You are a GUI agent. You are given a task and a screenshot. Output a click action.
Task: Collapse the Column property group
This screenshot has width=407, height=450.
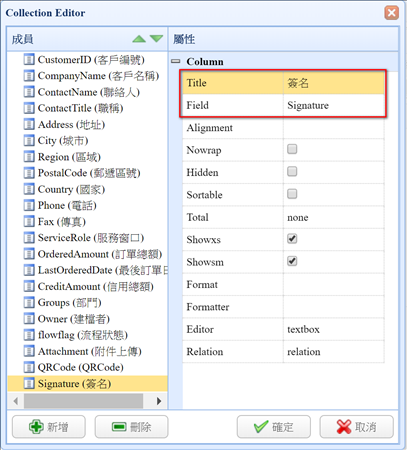[175, 61]
